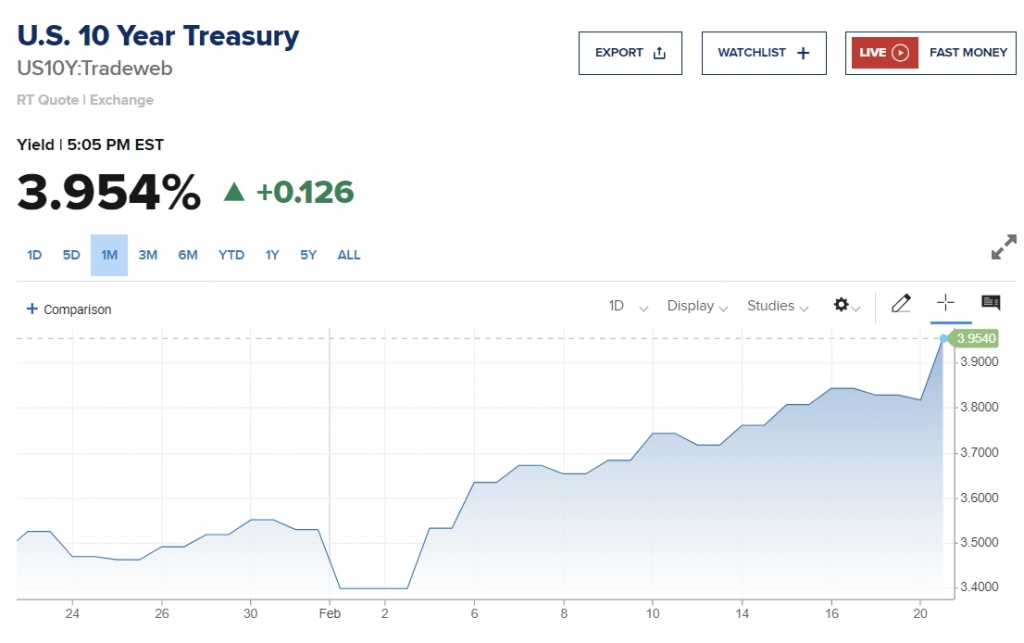The height and width of the screenshot is (643, 1024).
Task: Add a Comparison symbol
Action: [68, 309]
